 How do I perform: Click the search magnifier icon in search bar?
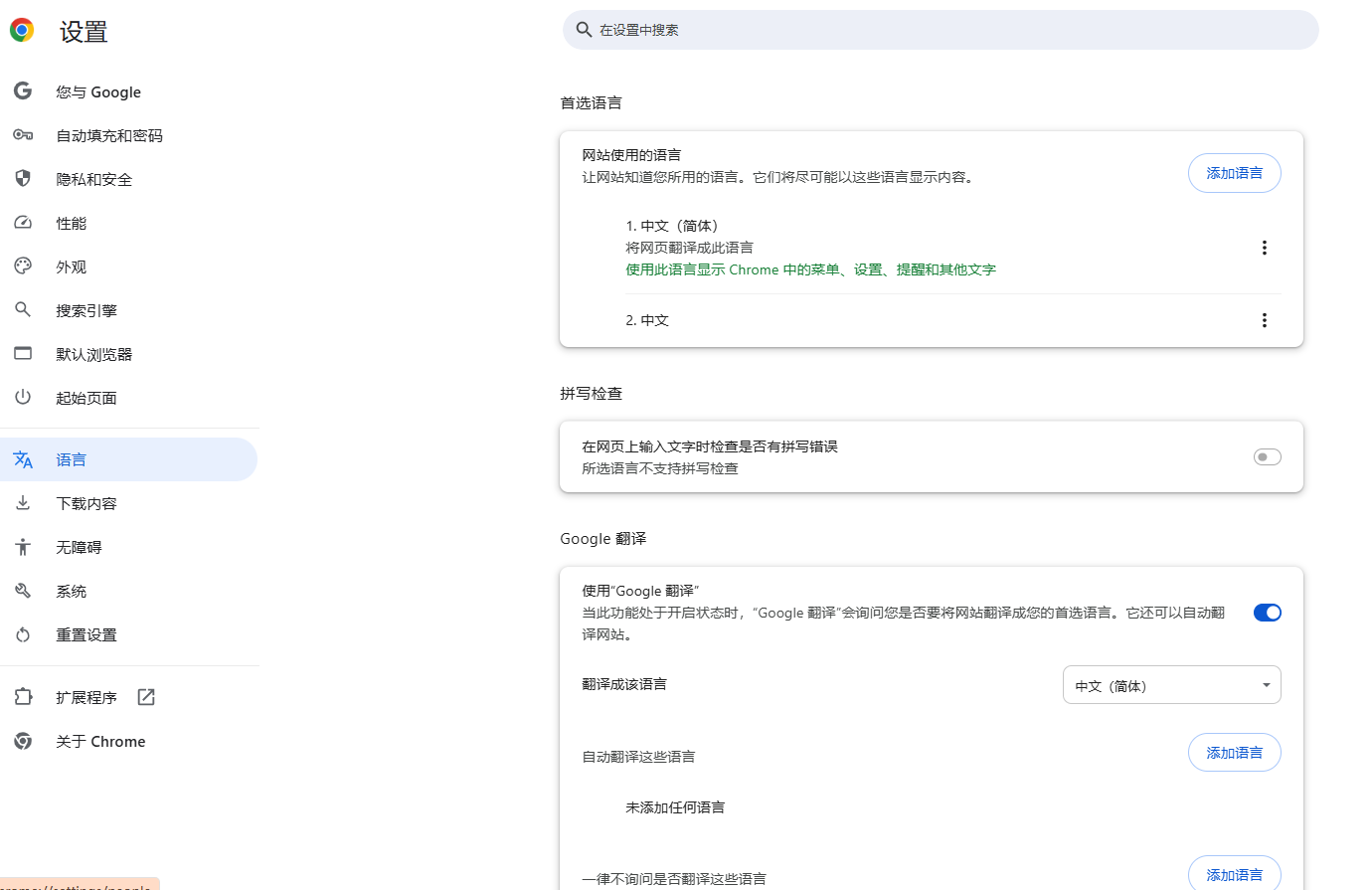[x=585, y=30]
